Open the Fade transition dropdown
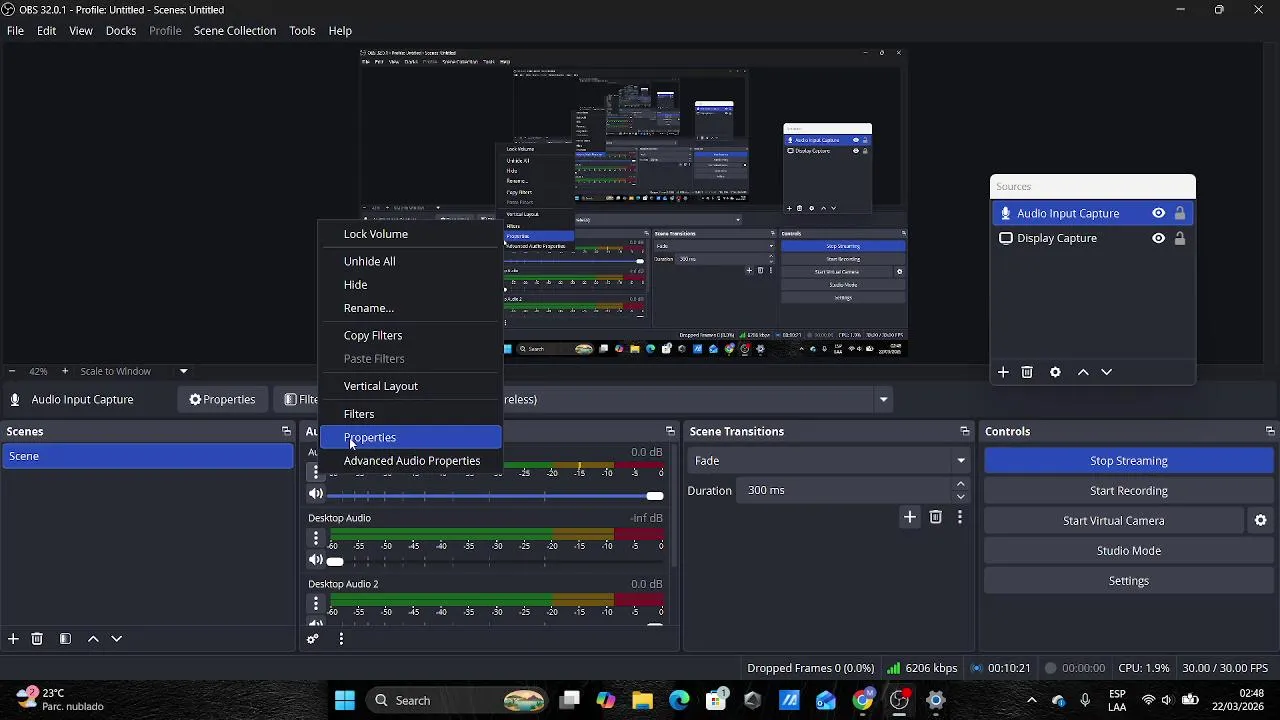Image resolution: width=1280 pixels, height=720 pixels. (x=830, y=461)
